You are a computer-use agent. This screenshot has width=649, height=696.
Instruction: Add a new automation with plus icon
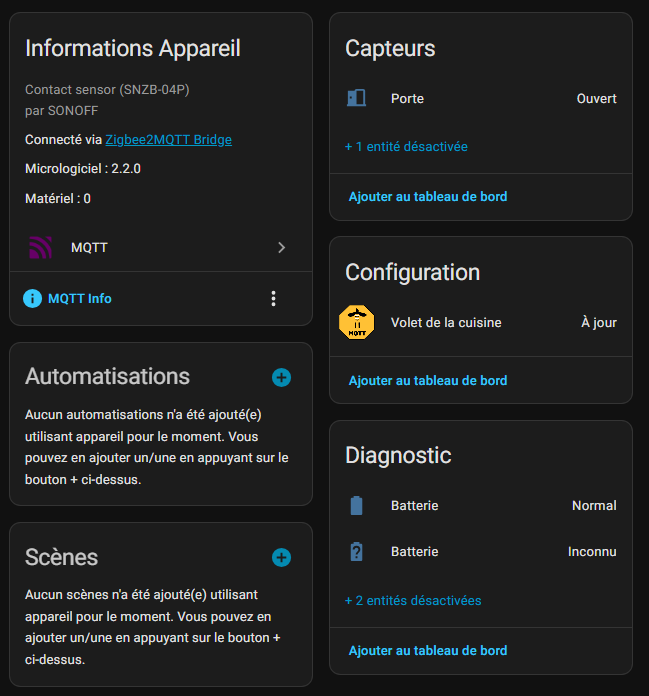point(281,377)
